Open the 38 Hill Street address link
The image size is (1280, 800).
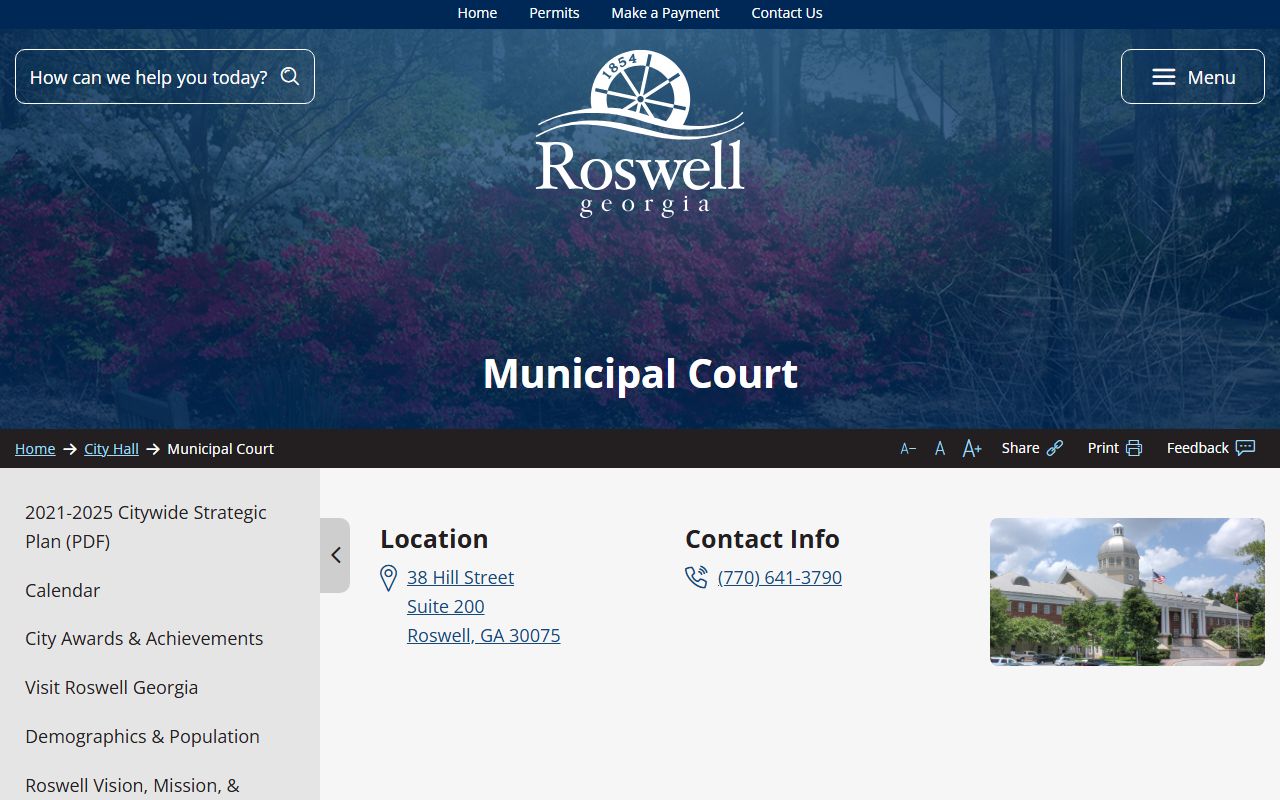click(483, 606)
